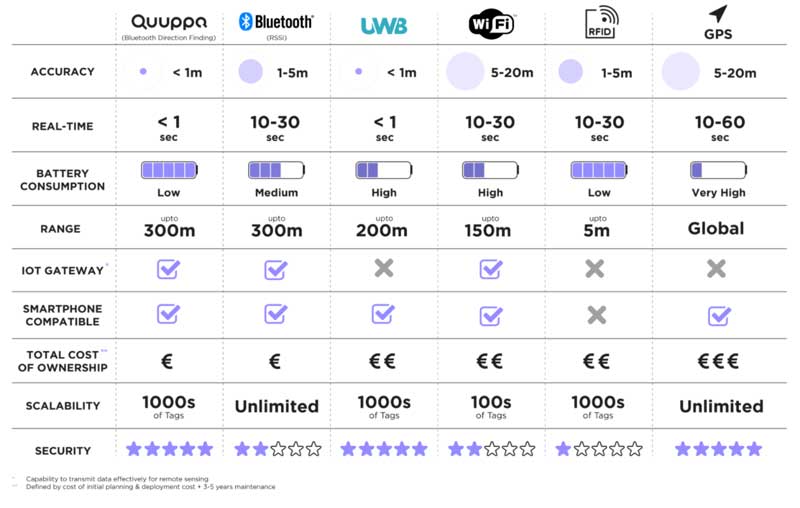Click the GPS accuracy circle

pyautogui.click(x=681, y=72)
